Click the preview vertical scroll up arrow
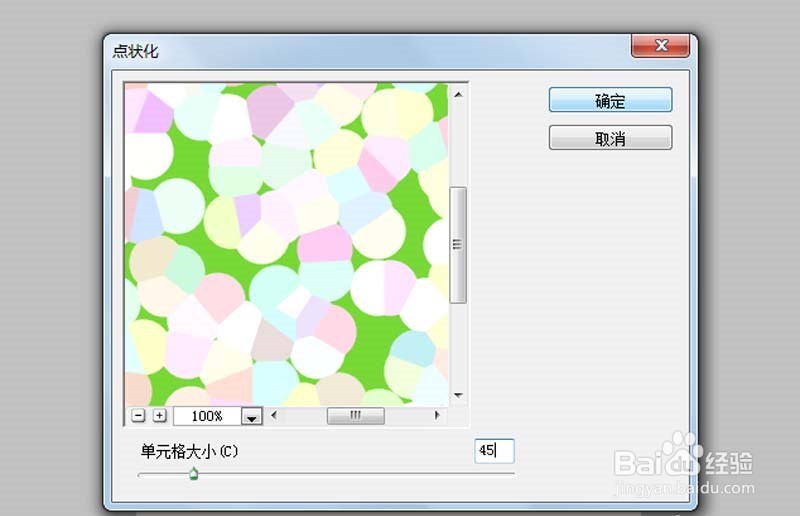This screenshot has width=800, height=516. (x=458, y=94)
